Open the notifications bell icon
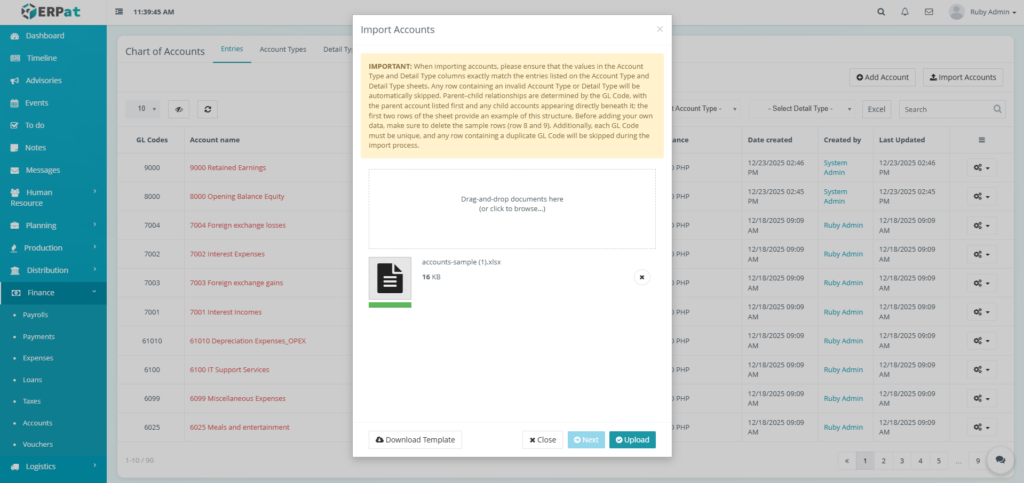The height and width of the screenshot is (483, 1024). coord(905,12)
